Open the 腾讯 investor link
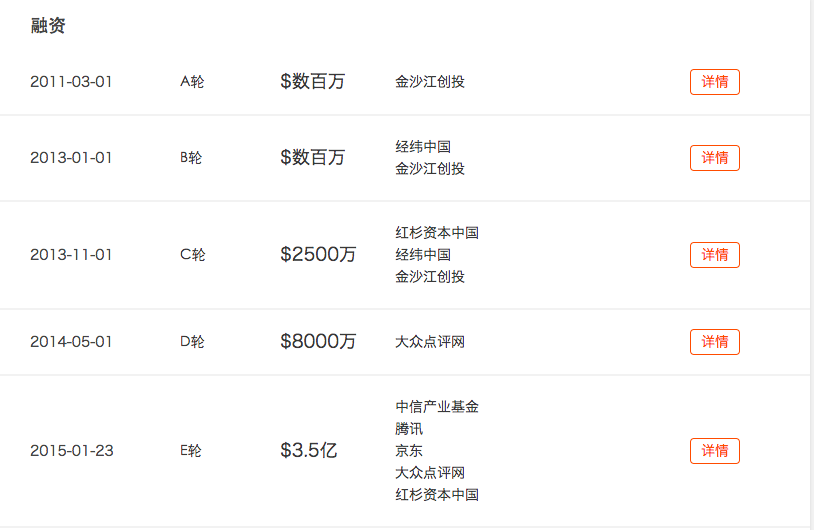The height and width of the screenshot is (530, 814). pos(409,429)
